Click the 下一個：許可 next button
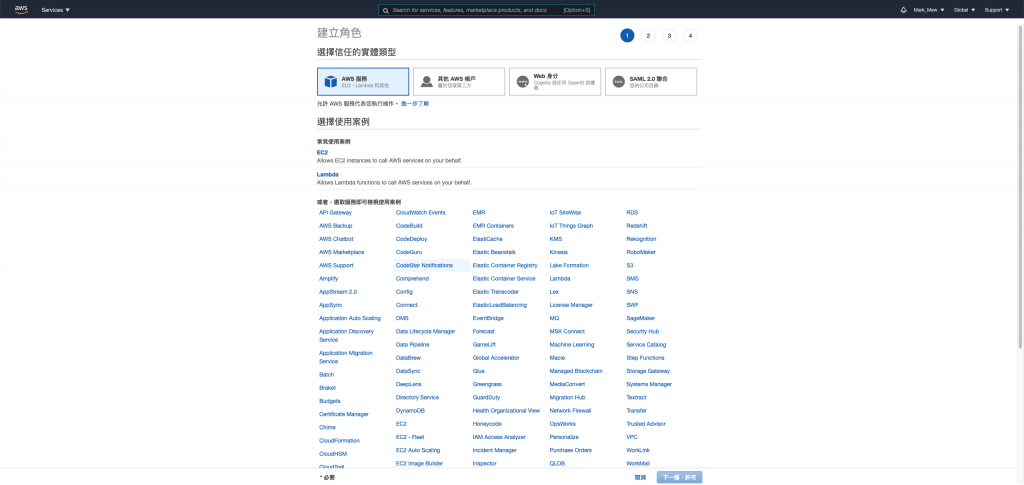 pos(679,478)
